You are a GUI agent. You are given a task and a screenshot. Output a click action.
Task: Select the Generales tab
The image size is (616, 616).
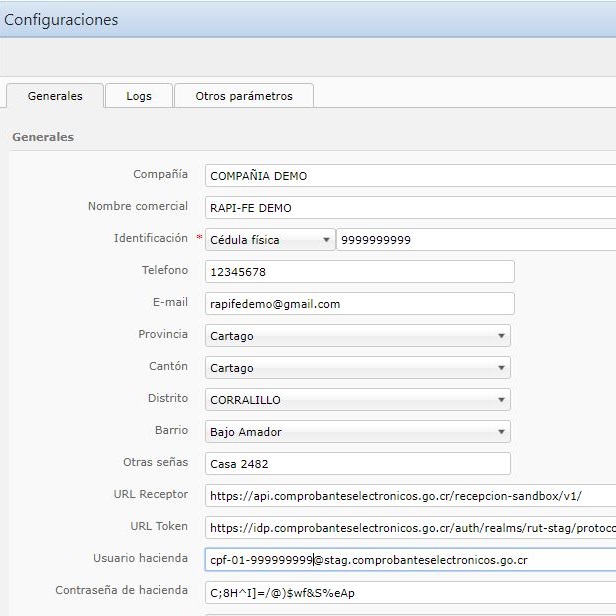[x=55, y=96]
